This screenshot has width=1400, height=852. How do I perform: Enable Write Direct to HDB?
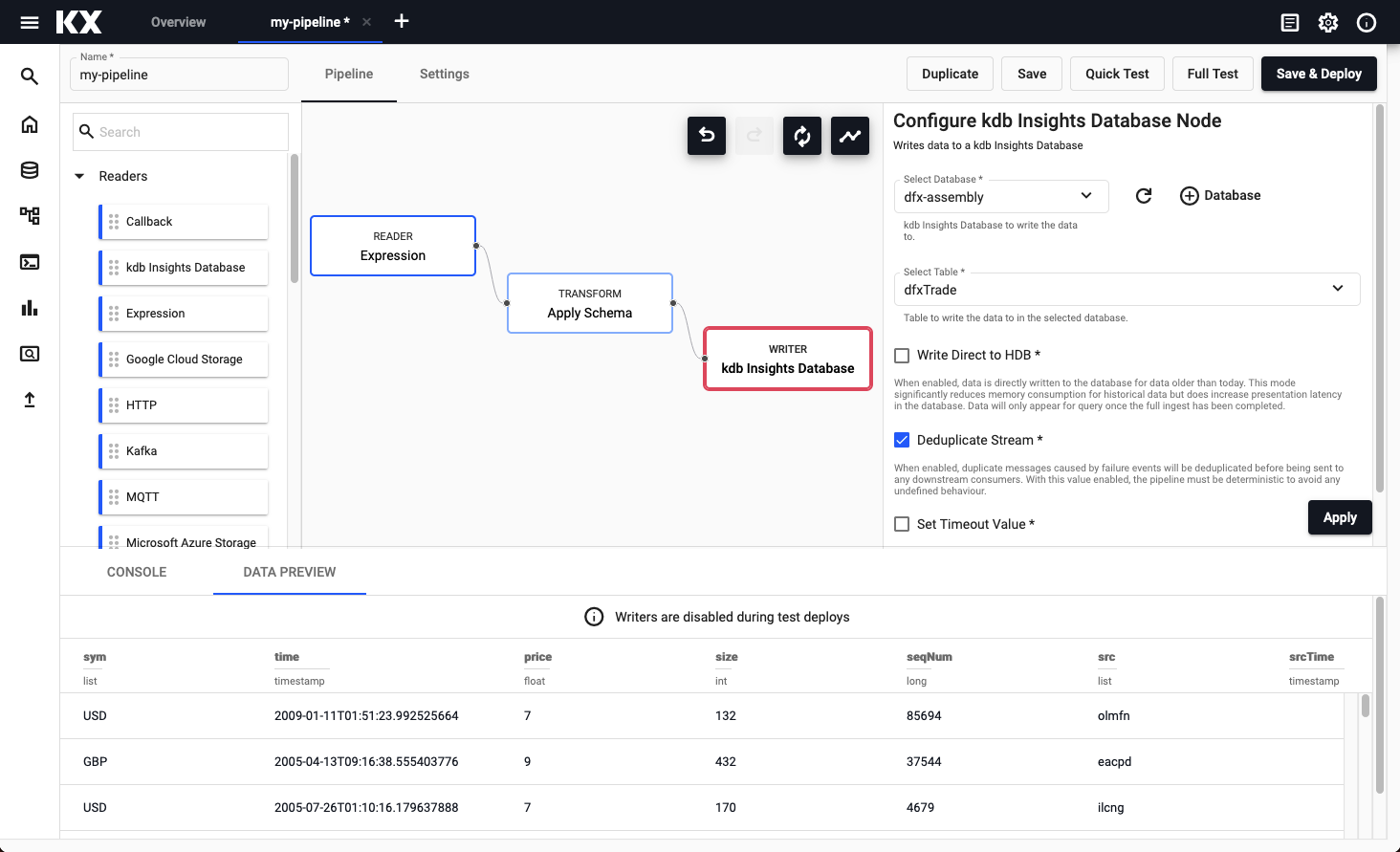coord(902,356)
